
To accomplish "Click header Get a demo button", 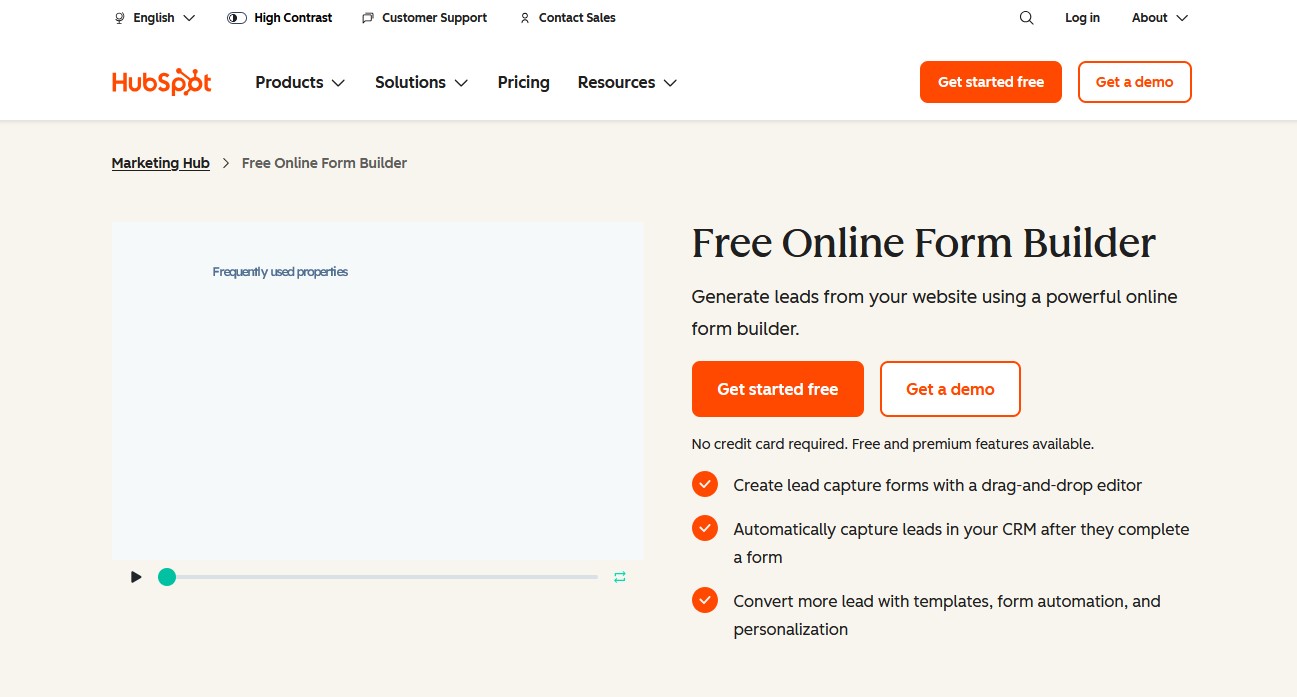I will point(1135,82).
